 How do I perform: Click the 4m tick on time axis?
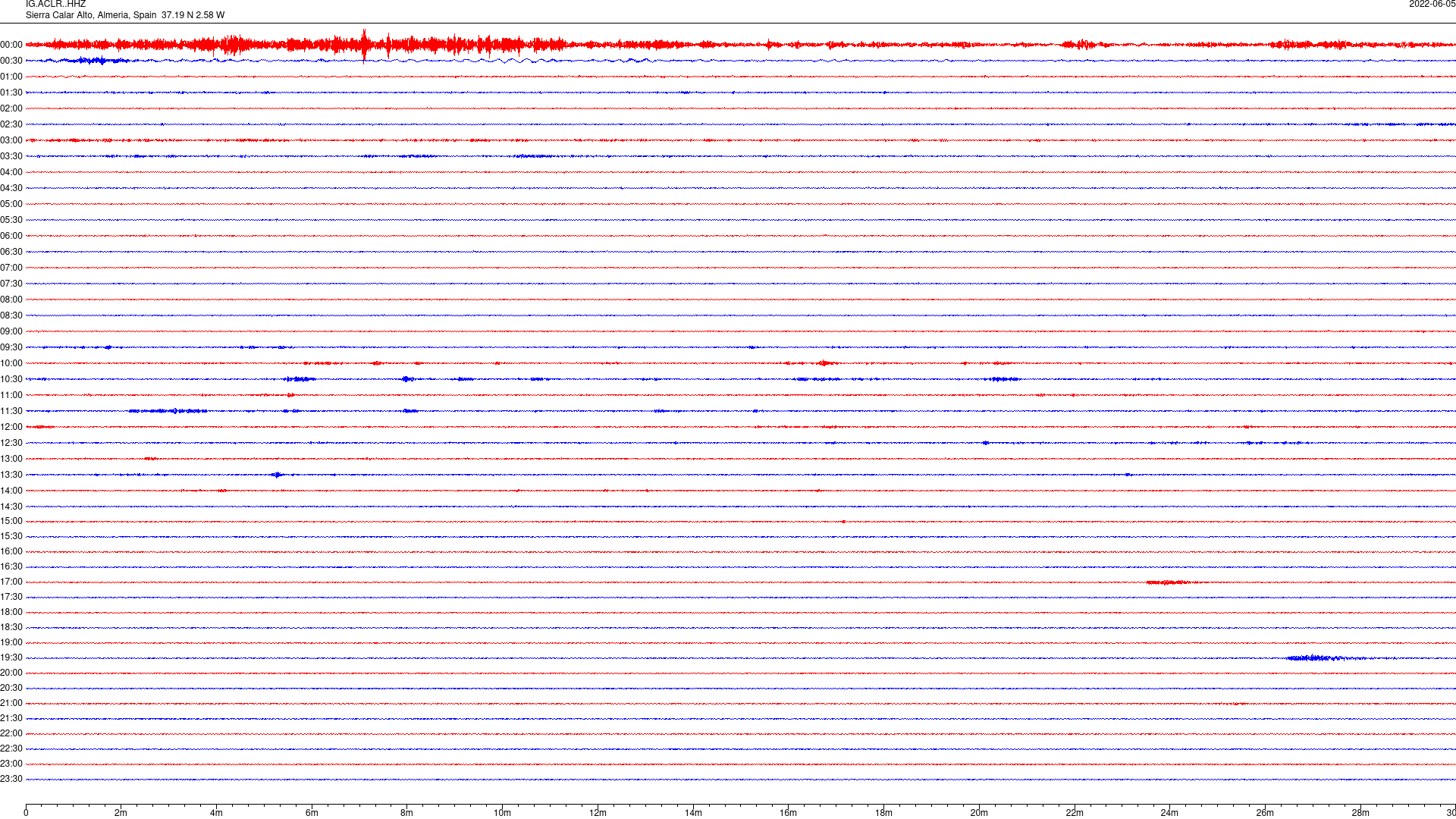pyautogui.click(x=216, y=813)
